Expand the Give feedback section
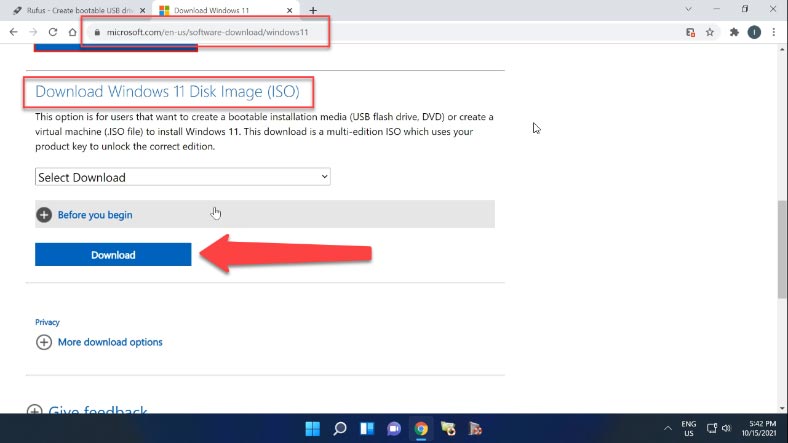Screen dimensions: 788x443 tap(86, 409)
